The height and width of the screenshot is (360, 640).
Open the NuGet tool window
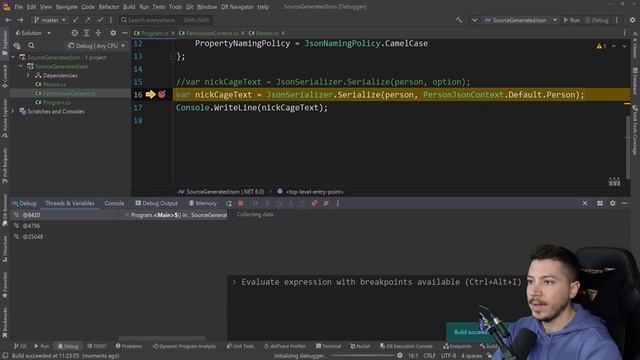click(x=360, y=346)
